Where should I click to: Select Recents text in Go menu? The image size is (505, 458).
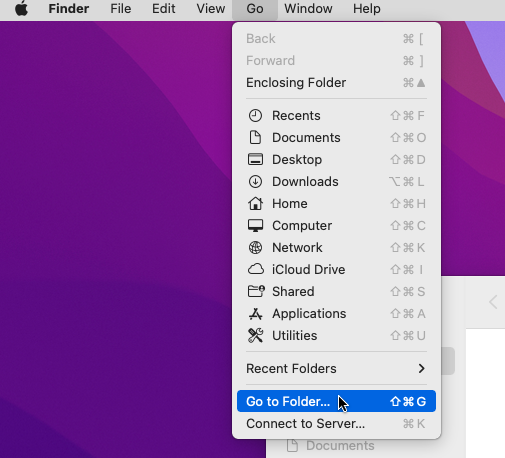(x=296, y=116)
